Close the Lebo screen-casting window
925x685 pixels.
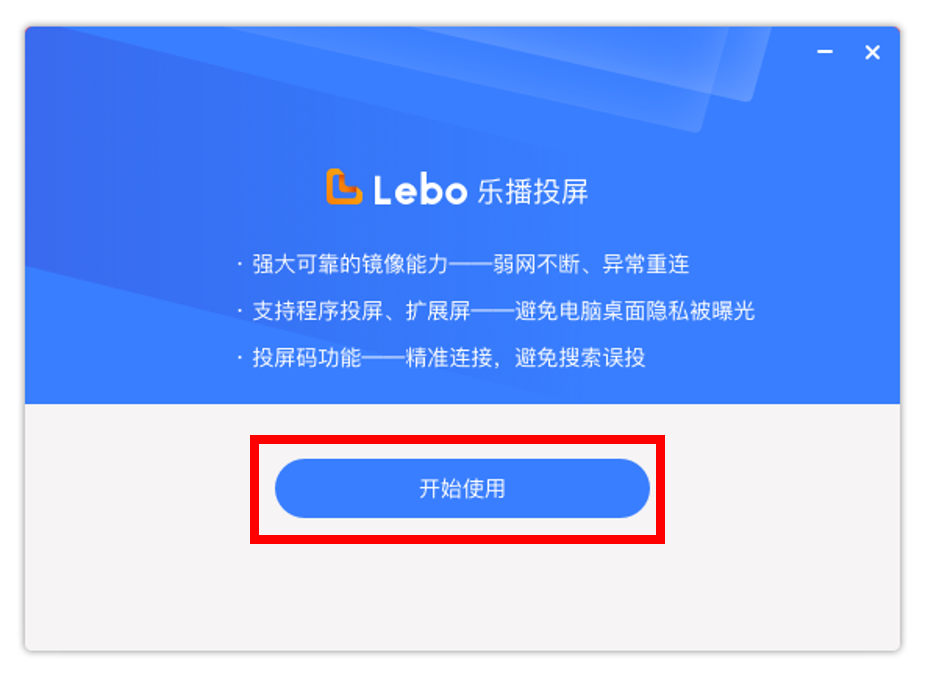pos(873,52)
